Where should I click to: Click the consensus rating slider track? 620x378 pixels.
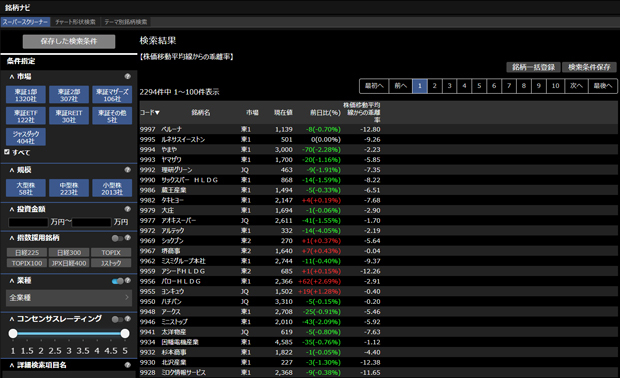(69, 333)
